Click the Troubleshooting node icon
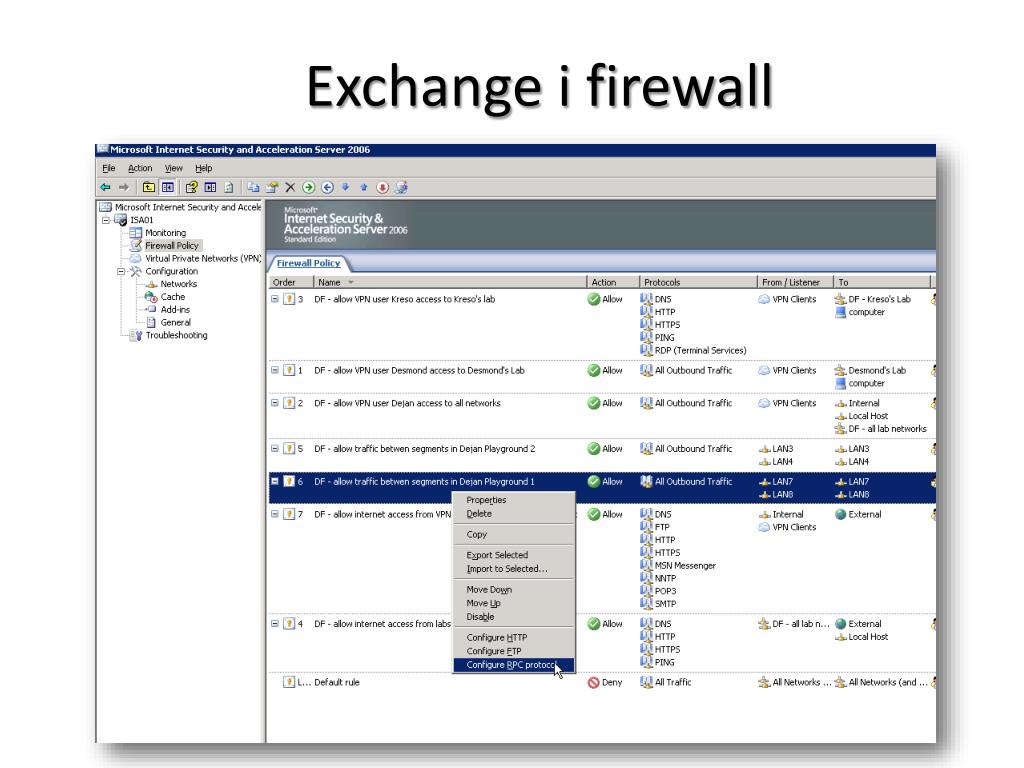 point(136,335)
